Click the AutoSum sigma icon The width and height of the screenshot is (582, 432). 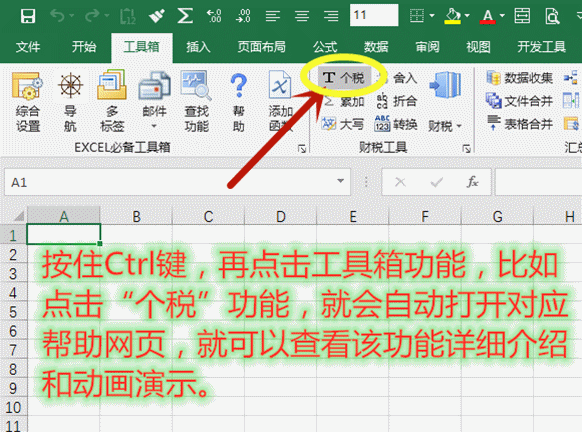185,16
